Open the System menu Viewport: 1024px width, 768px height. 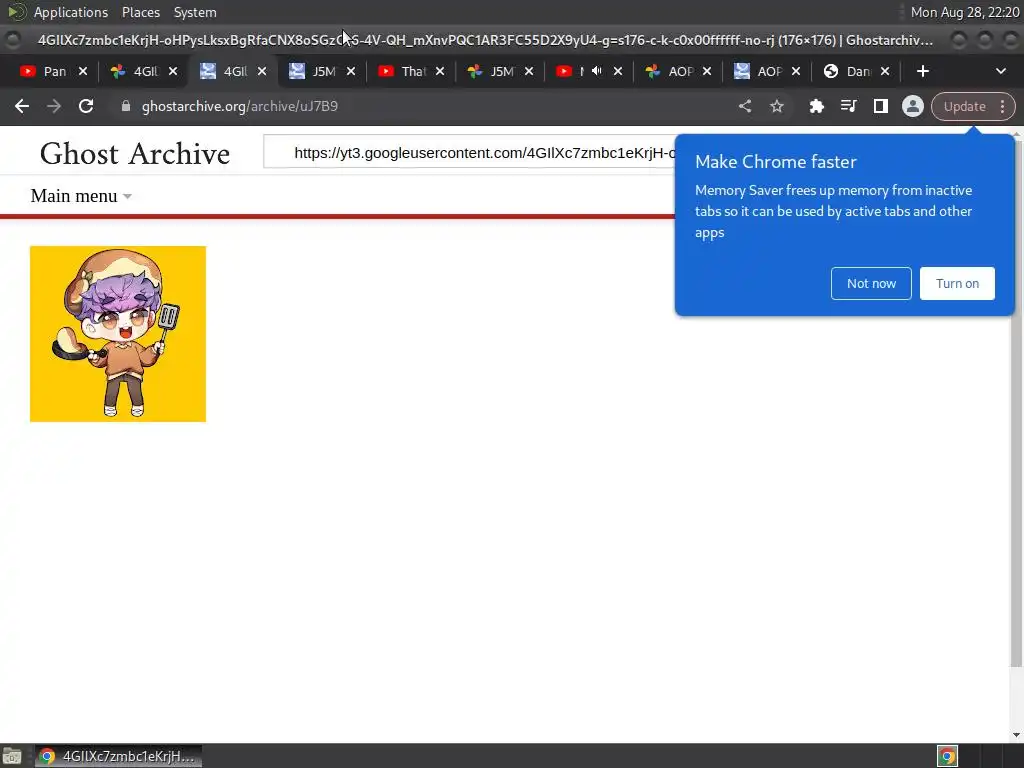(x=195, y=12)
